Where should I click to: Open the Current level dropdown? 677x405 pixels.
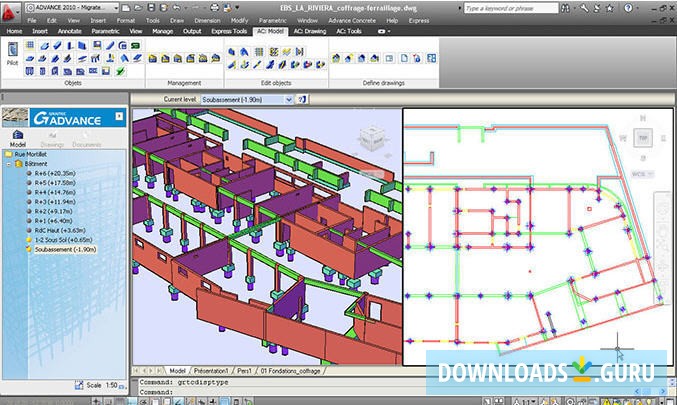(x=288, y=100)
